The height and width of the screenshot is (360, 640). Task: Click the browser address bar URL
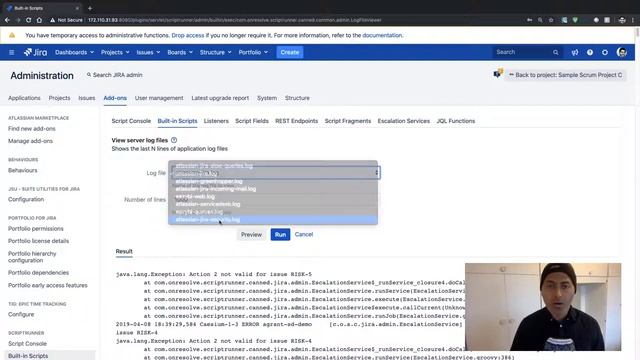click(x=235, y=20)
